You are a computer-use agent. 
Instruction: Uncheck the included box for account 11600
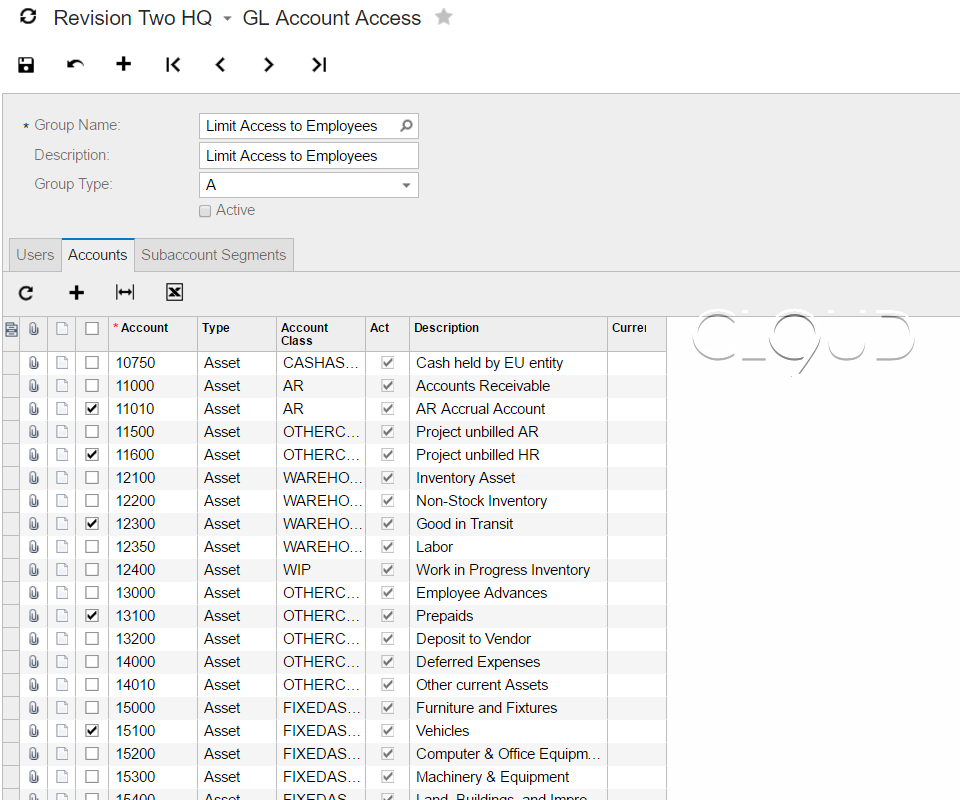coord(92,455)
